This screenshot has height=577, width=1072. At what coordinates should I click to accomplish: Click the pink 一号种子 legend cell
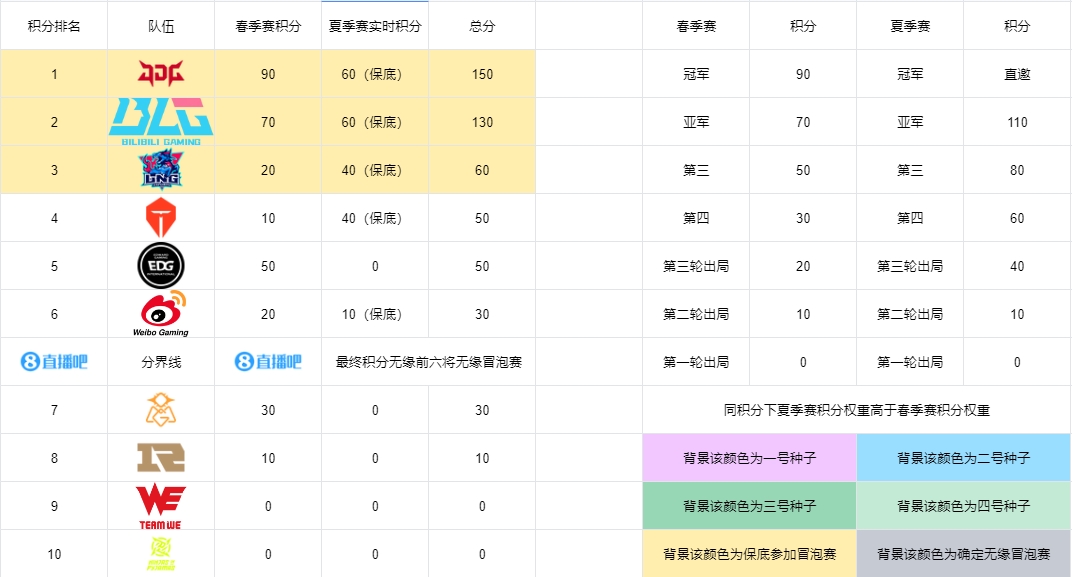coord(749,458)
